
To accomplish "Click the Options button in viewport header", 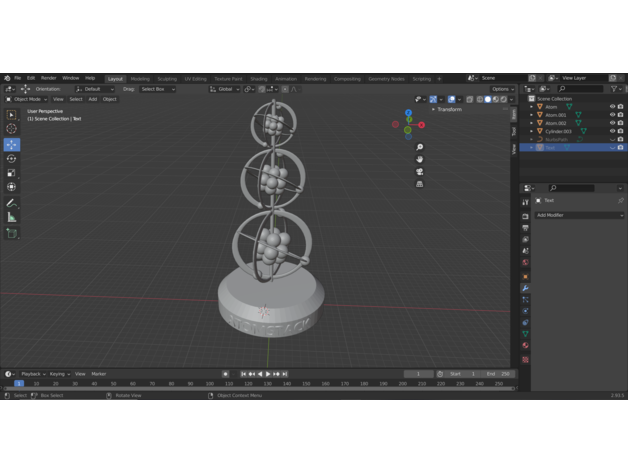I will (502, 89).
